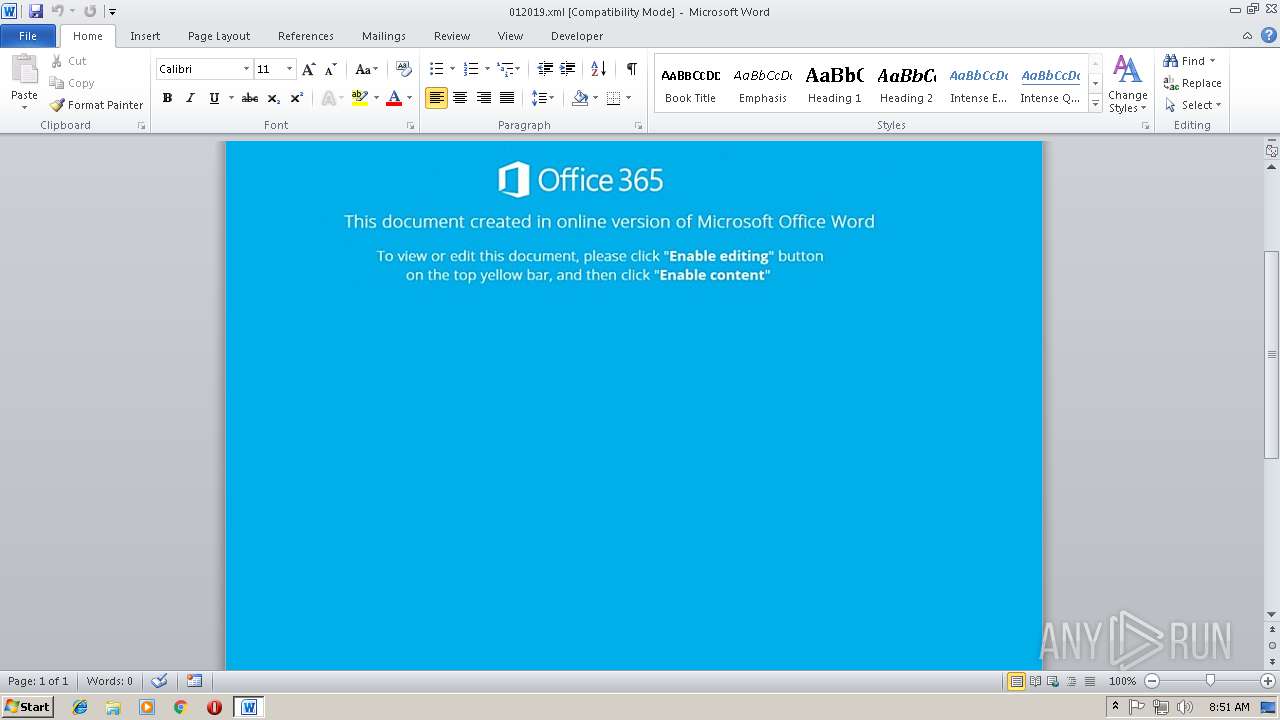
Task: Open Word Help question mark icon
Action: (1267, 36)
